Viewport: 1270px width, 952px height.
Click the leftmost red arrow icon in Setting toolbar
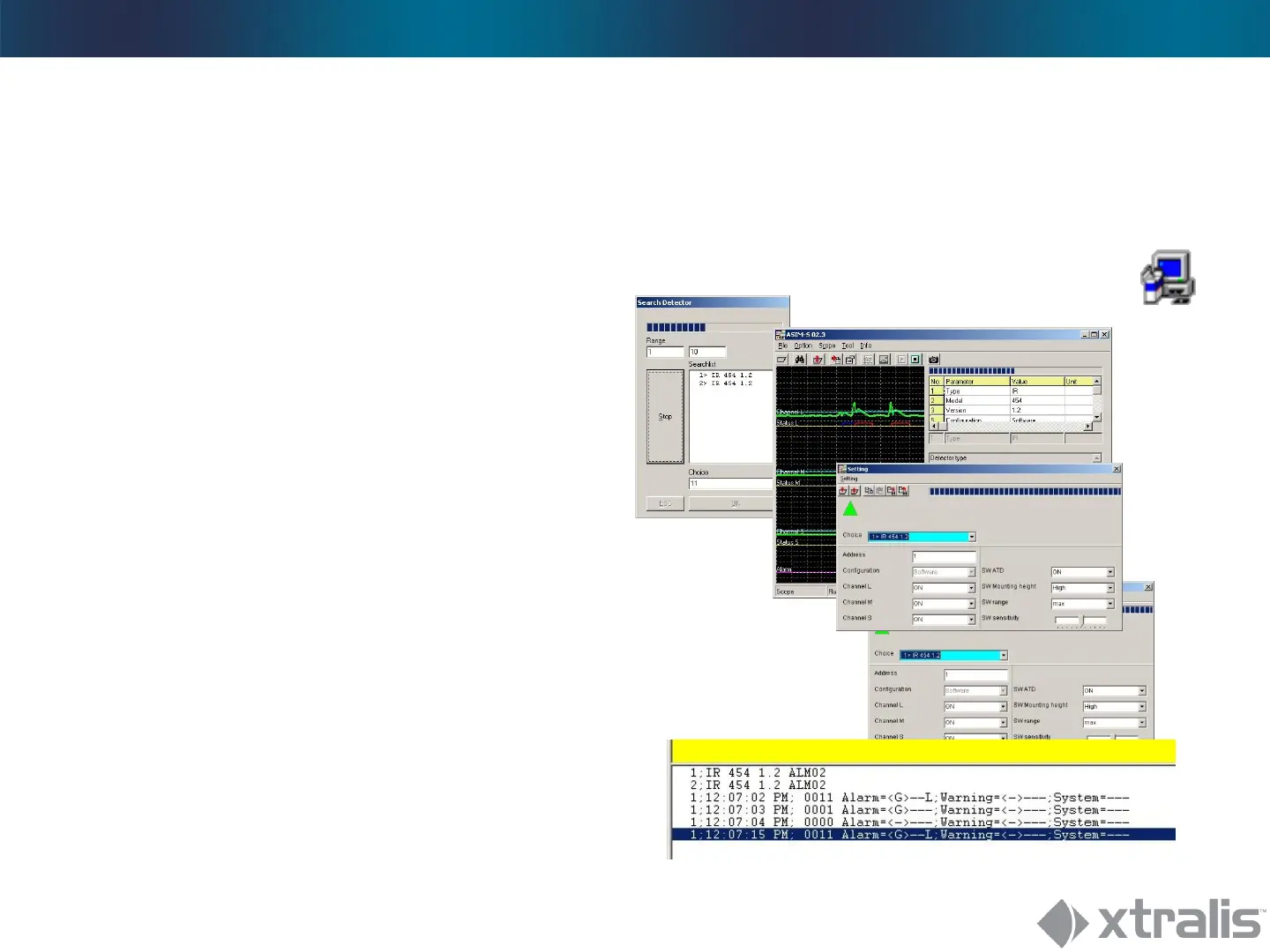point(843,491)
